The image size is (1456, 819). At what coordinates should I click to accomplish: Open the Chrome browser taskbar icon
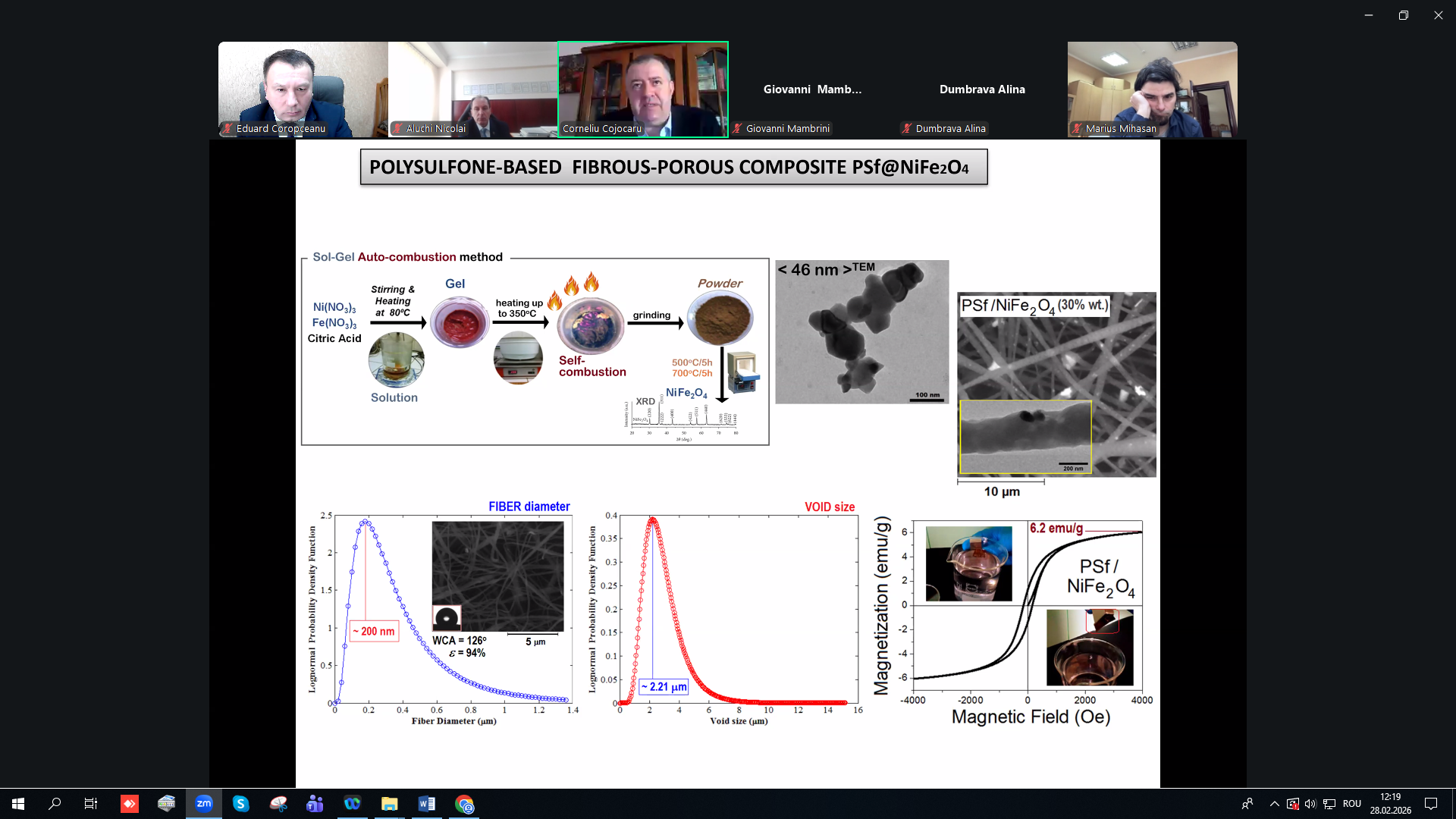(x=464, y=804)
